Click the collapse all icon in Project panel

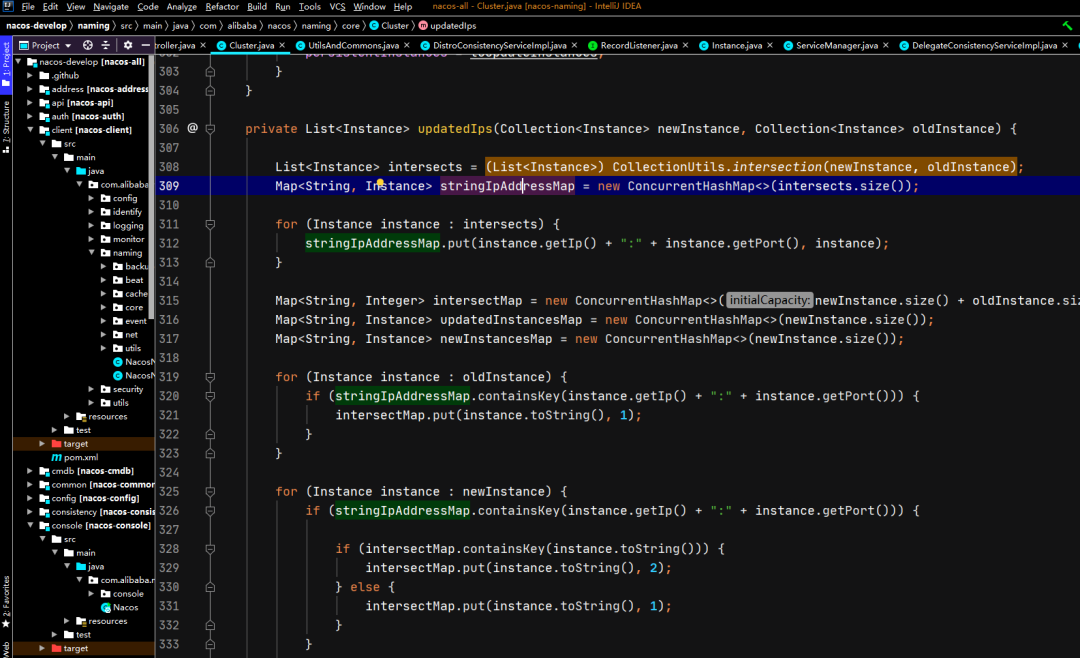[x=105, y=45]
